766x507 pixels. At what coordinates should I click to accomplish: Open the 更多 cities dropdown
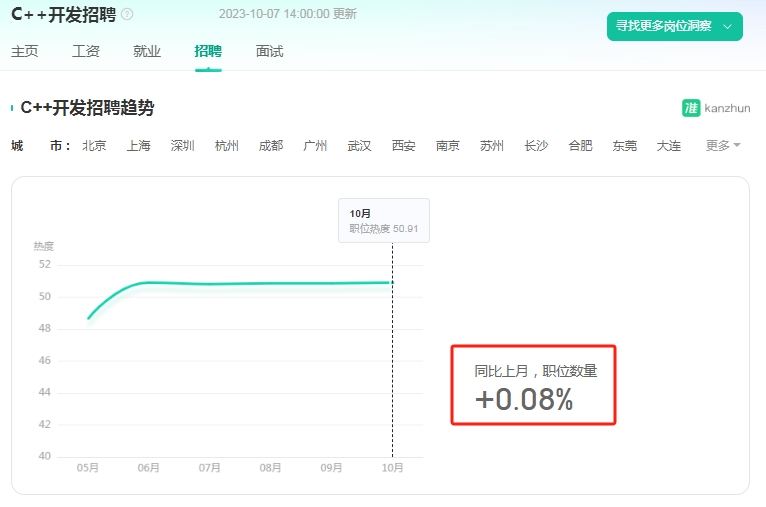pyautogui.click(x=723, y=146)
